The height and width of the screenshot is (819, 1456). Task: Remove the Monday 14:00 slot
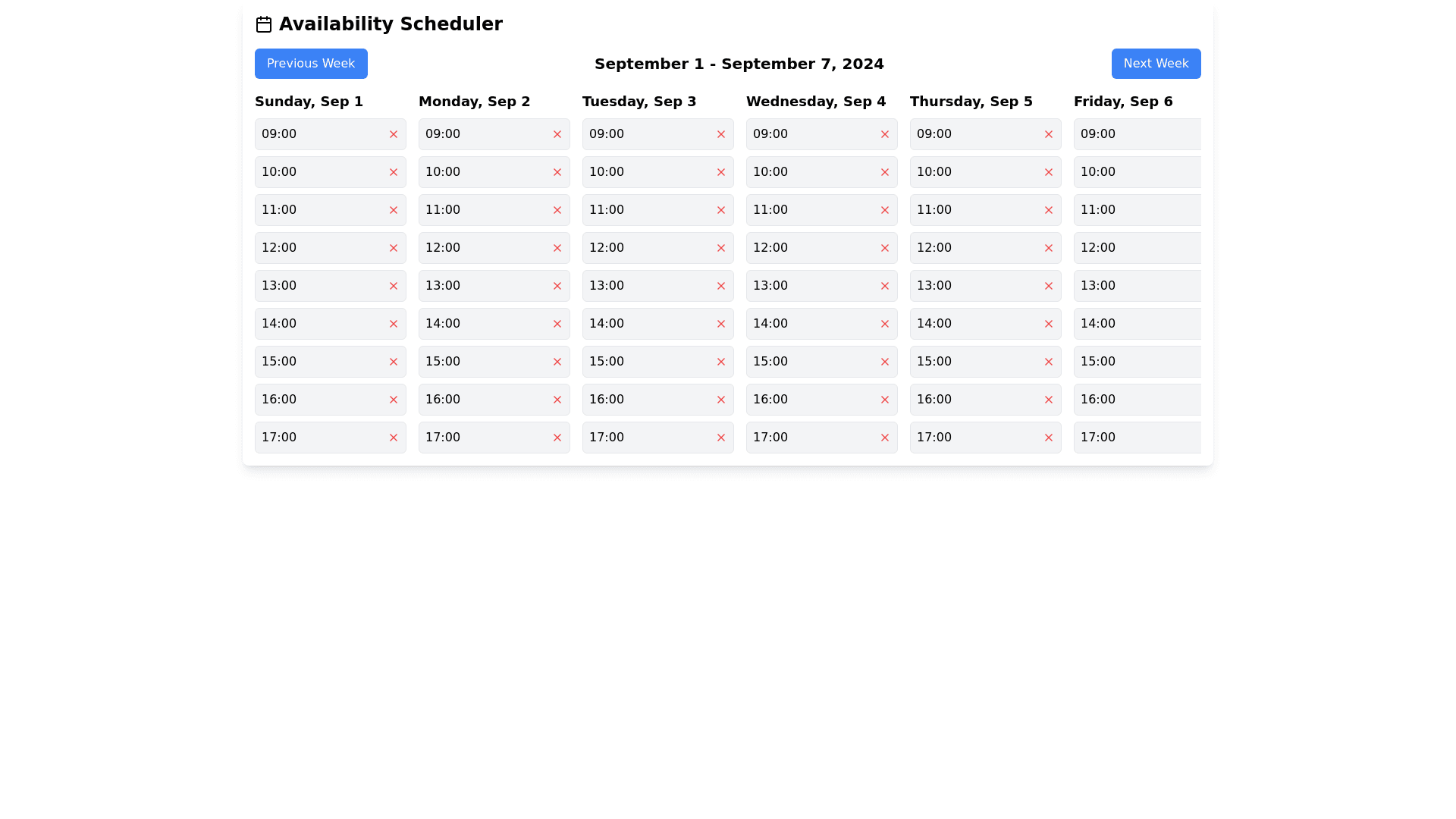pos(557,324)
